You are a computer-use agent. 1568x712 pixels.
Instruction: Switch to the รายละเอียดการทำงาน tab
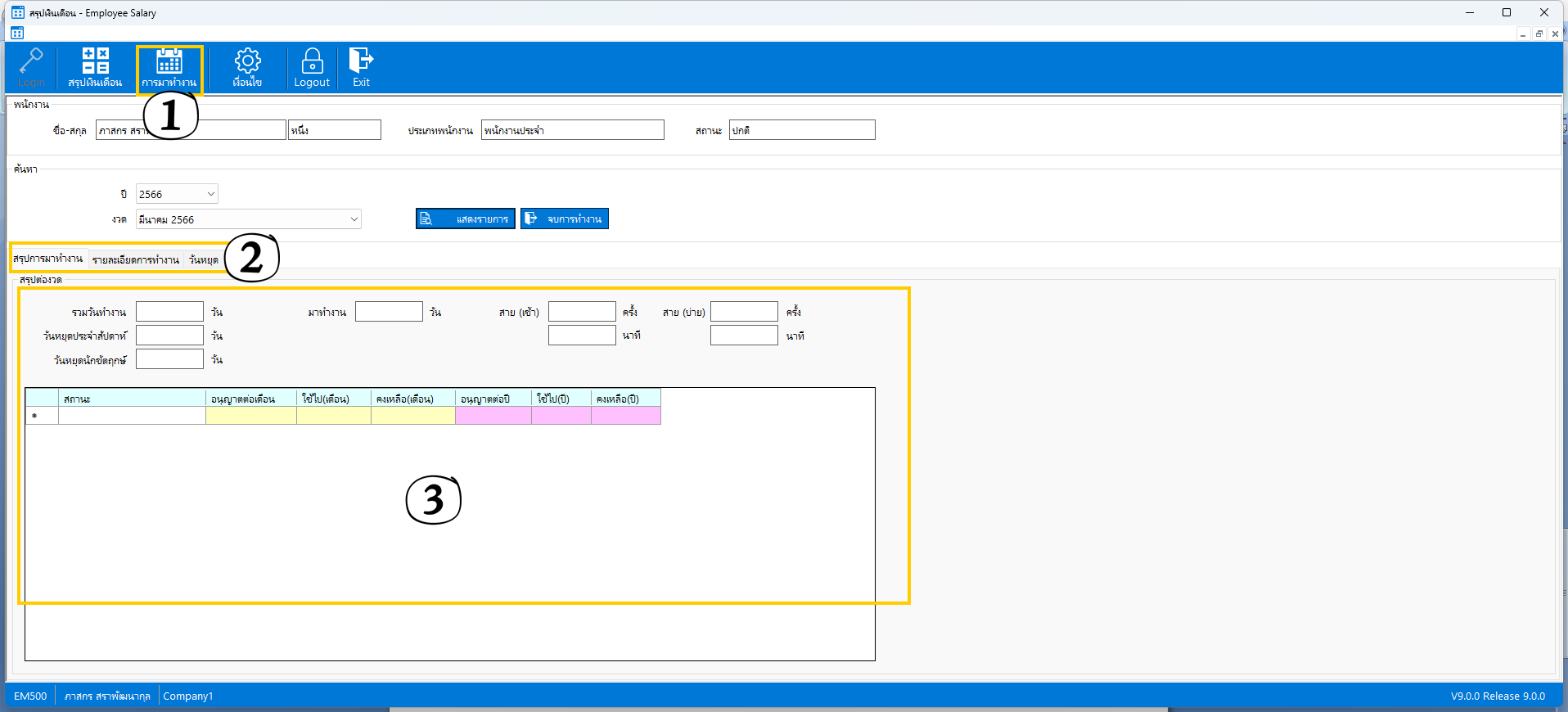coord(136,259)
